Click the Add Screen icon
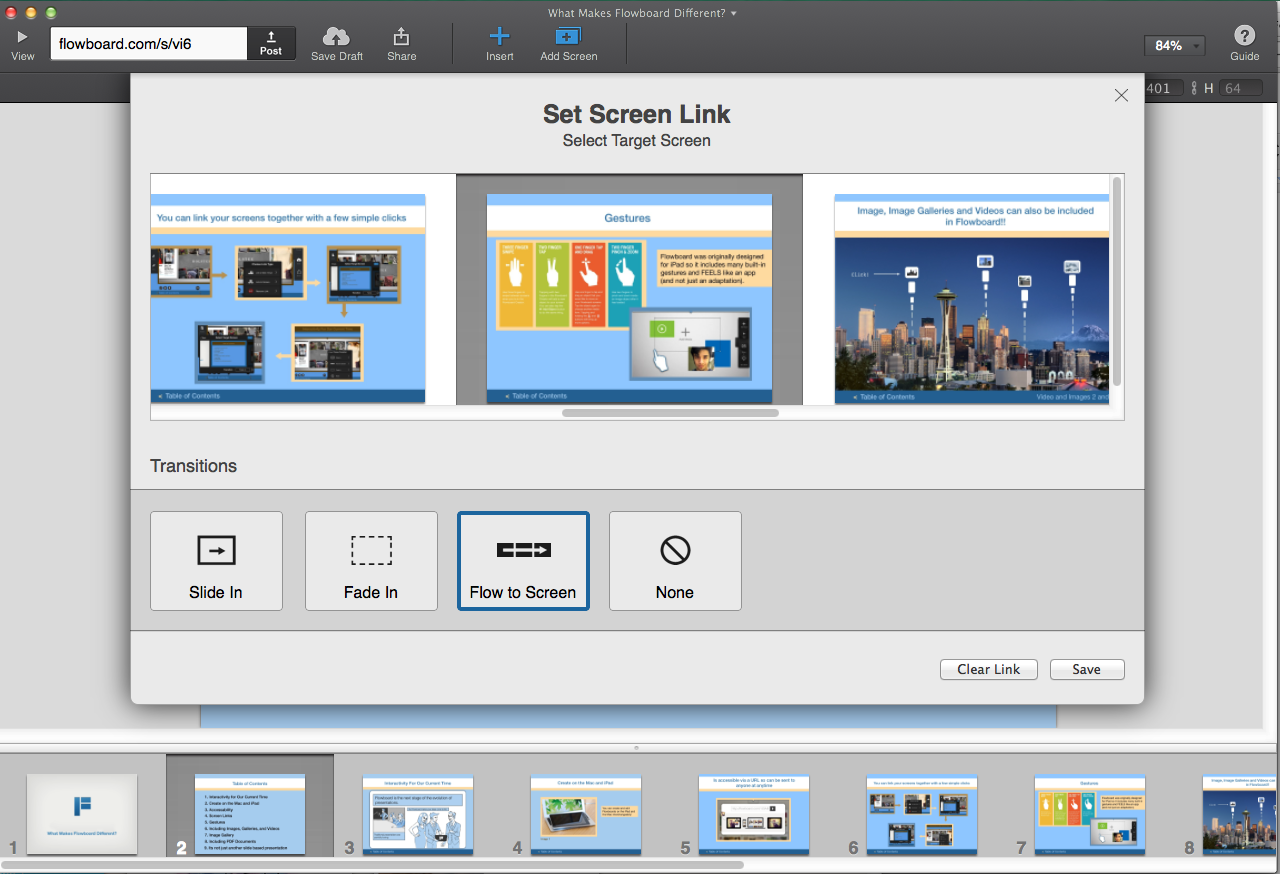 tap(568, 37)
